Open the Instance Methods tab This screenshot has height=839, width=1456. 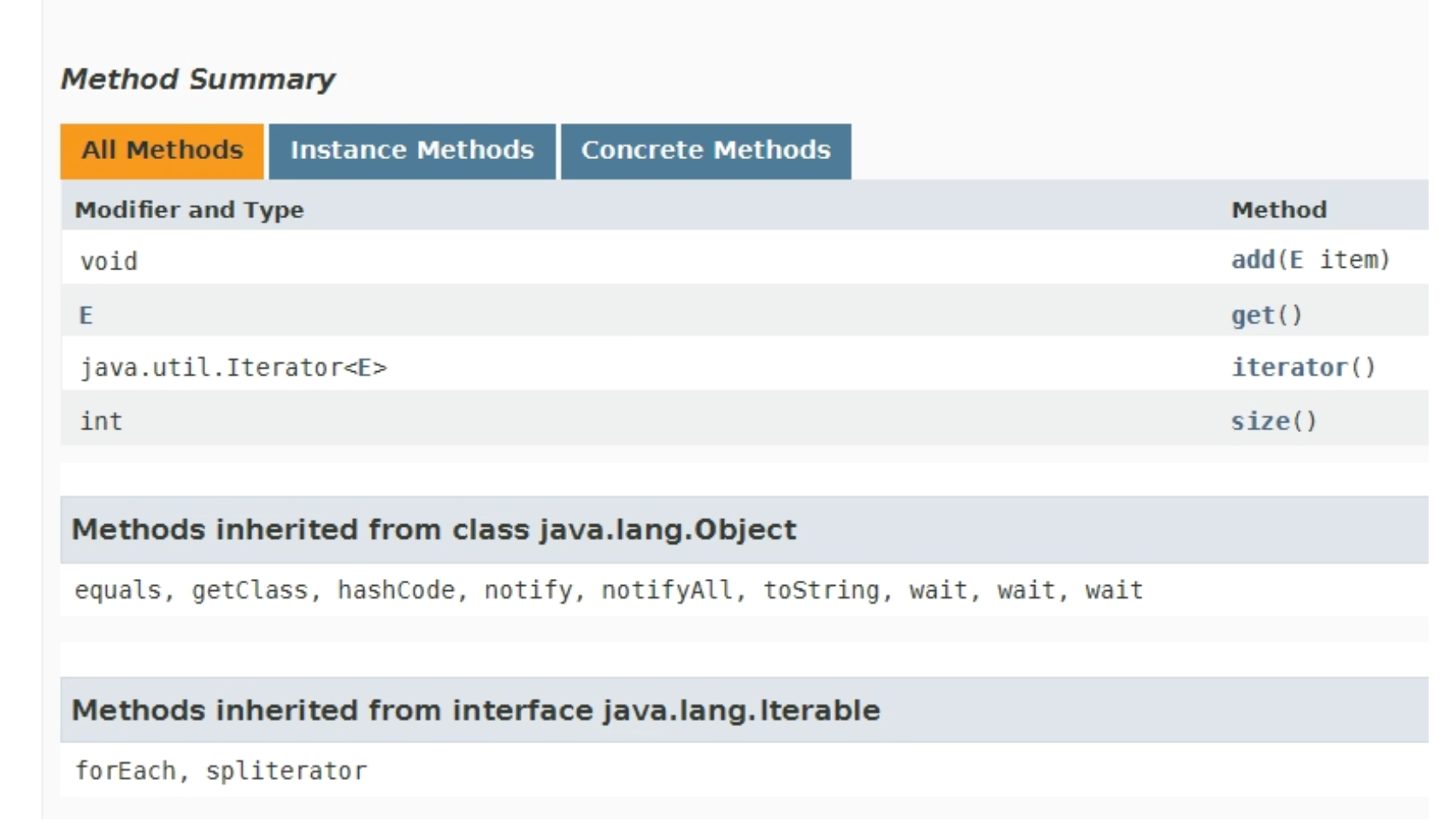412,151
